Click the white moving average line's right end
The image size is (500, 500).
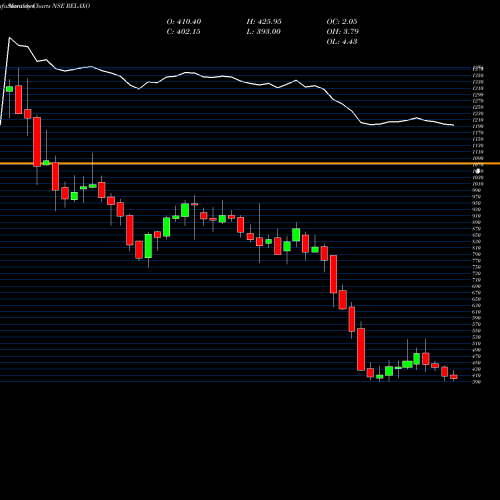coord(453,125)
